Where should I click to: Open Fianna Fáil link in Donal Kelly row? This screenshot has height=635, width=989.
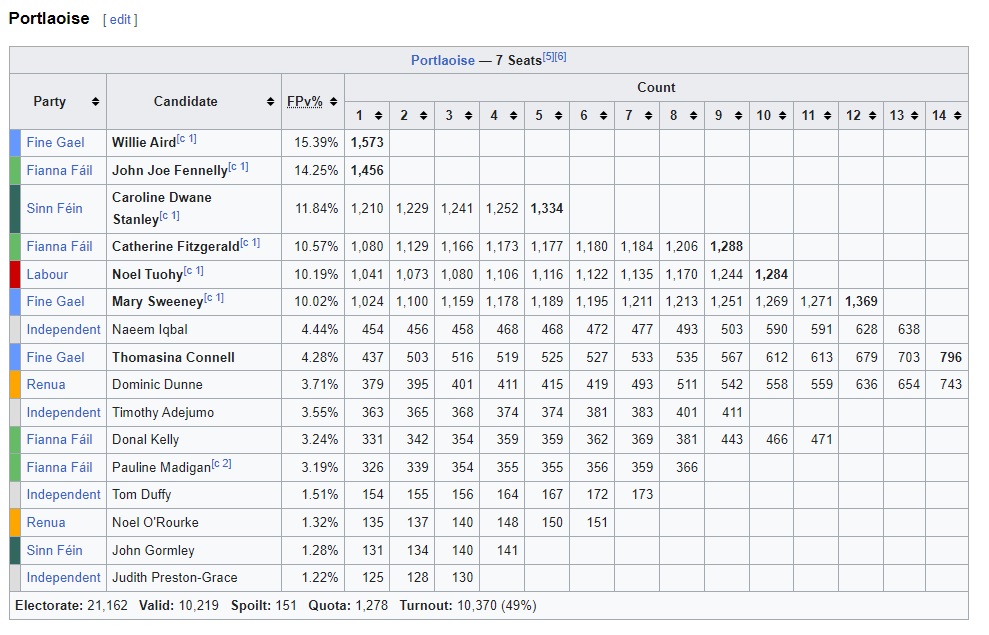click(59, 440)
